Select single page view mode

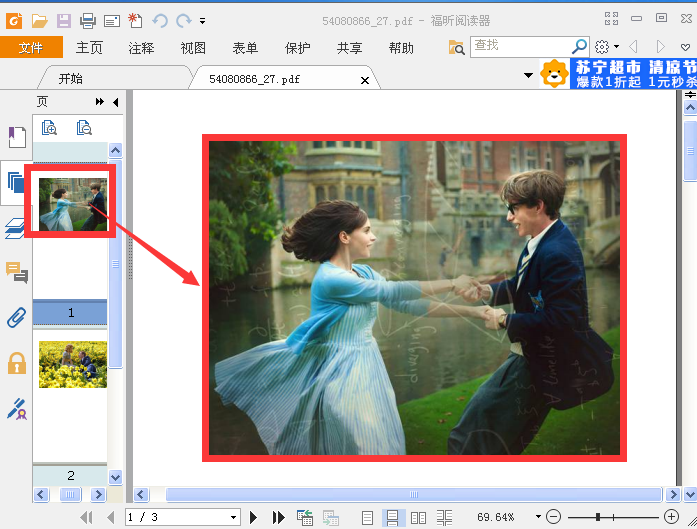coord(367,517)
